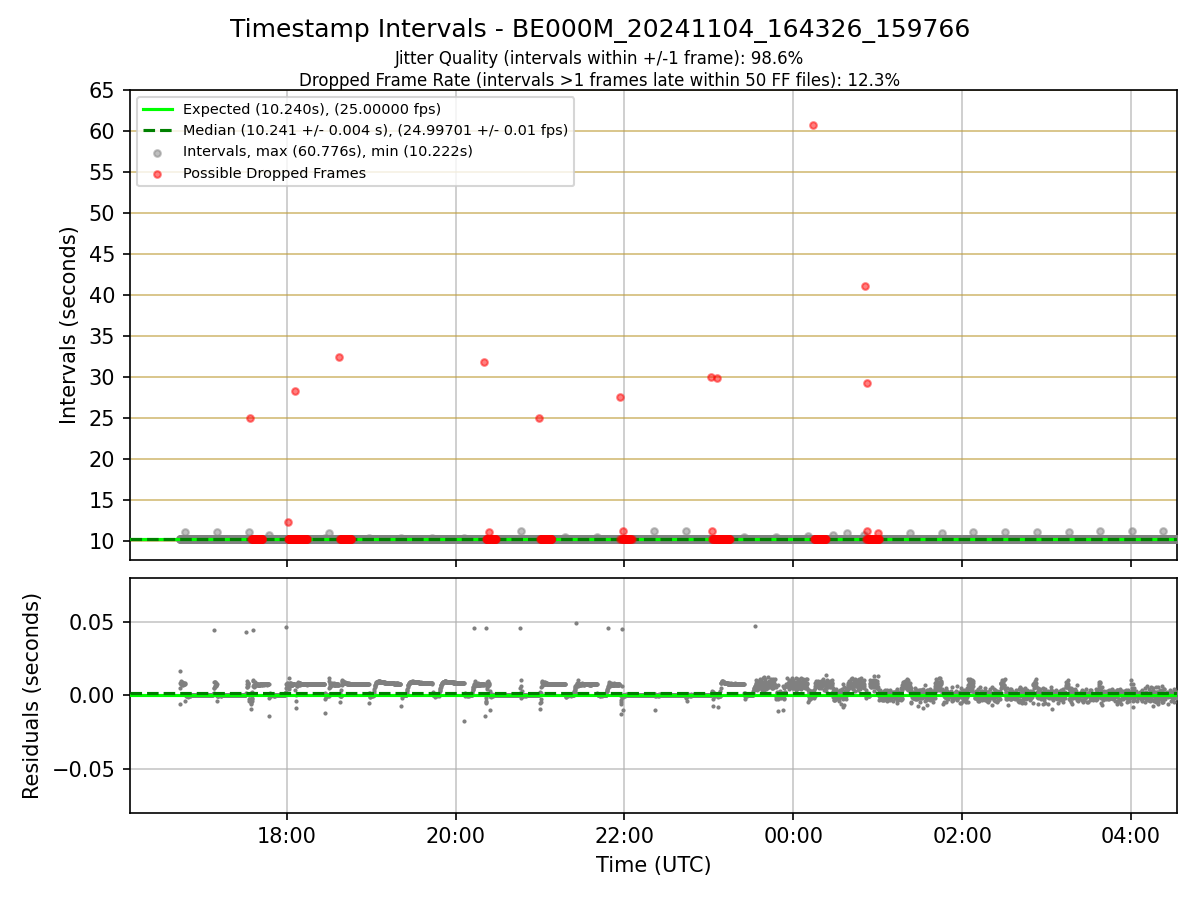
Task: Click the 'Expected (10.240s)' legend entry
Action: (311, 109)
